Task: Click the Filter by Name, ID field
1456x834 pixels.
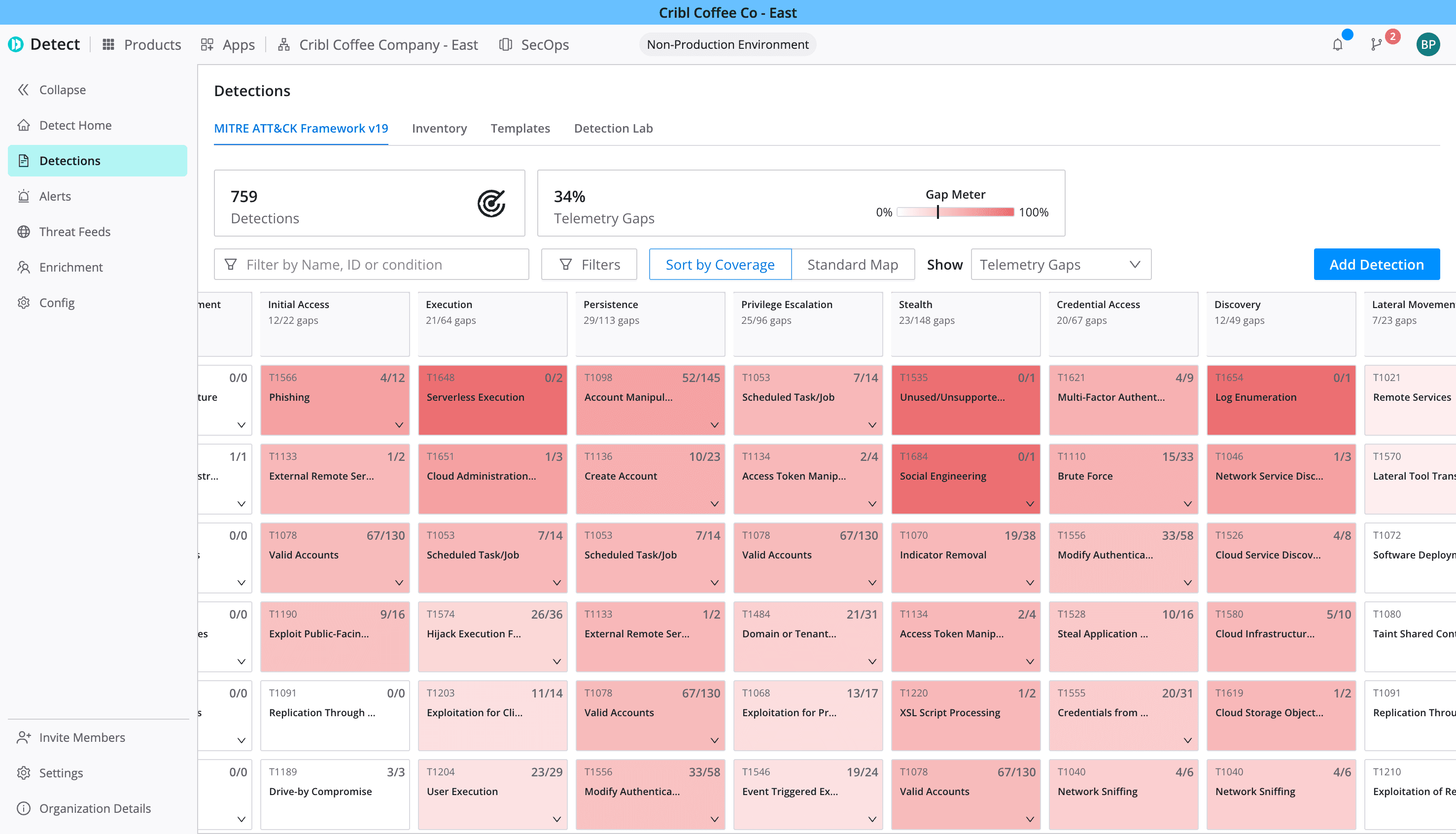Action: pos(371,264)
